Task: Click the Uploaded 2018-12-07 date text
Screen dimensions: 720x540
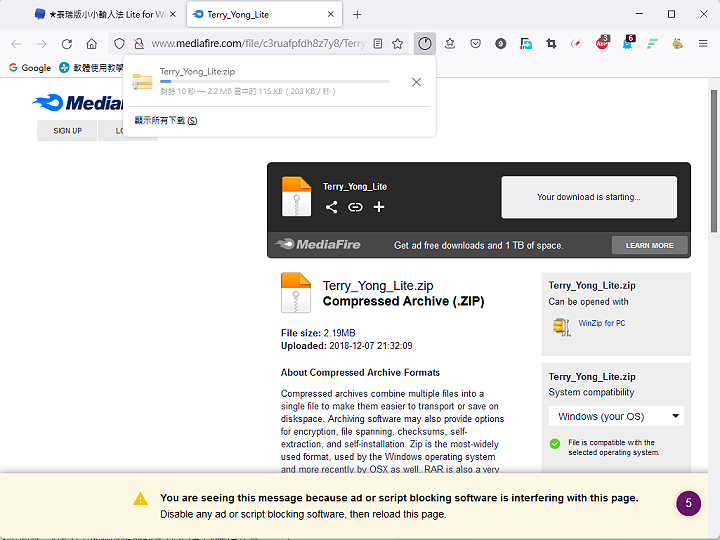Action: coord(347,346)
